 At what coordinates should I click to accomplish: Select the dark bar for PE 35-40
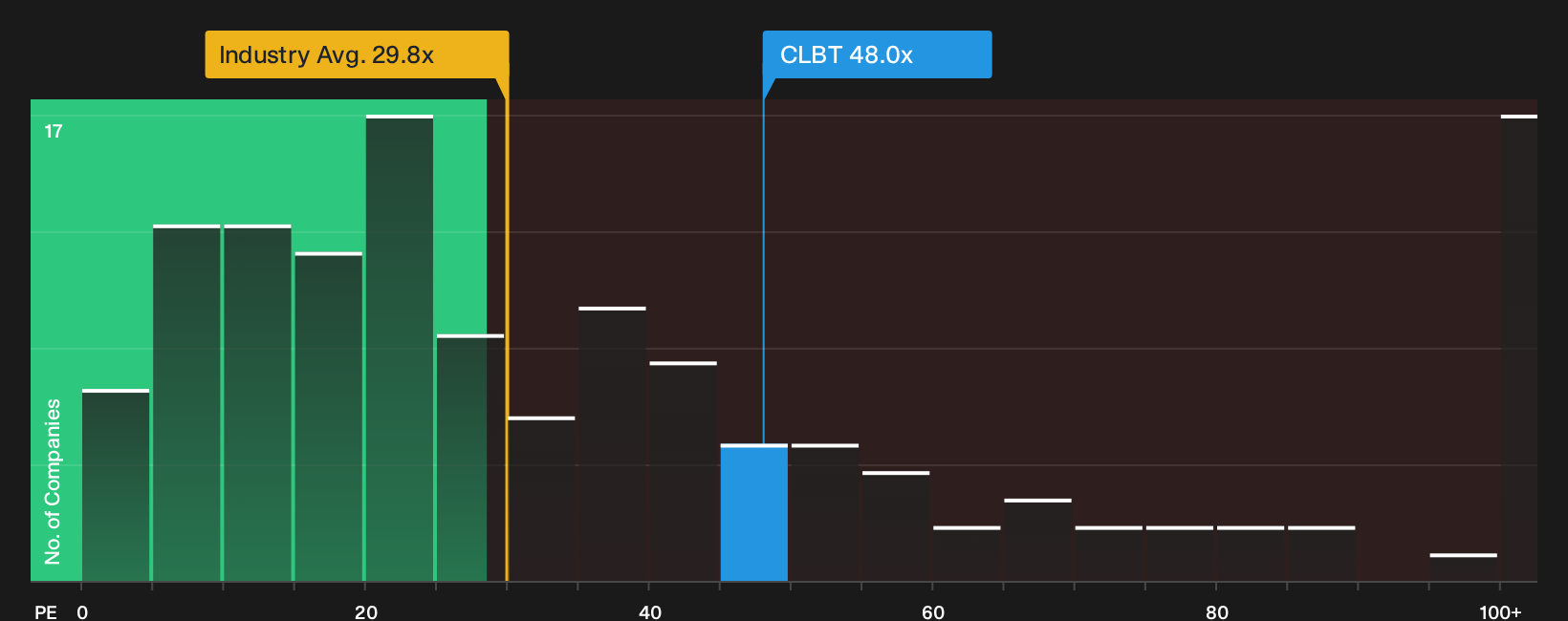coord(612,444)
